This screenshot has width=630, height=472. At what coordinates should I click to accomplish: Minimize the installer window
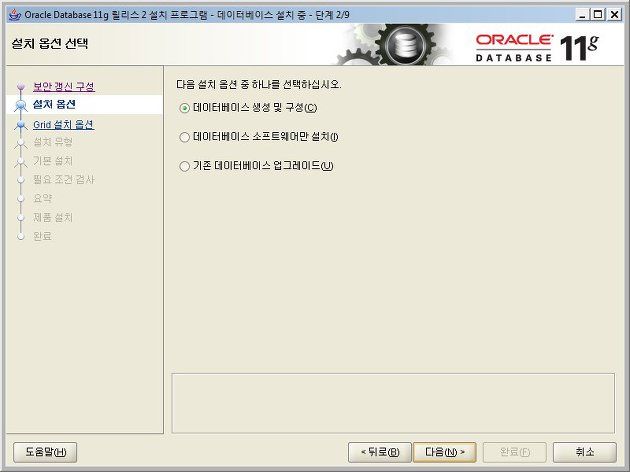point(583,15)
